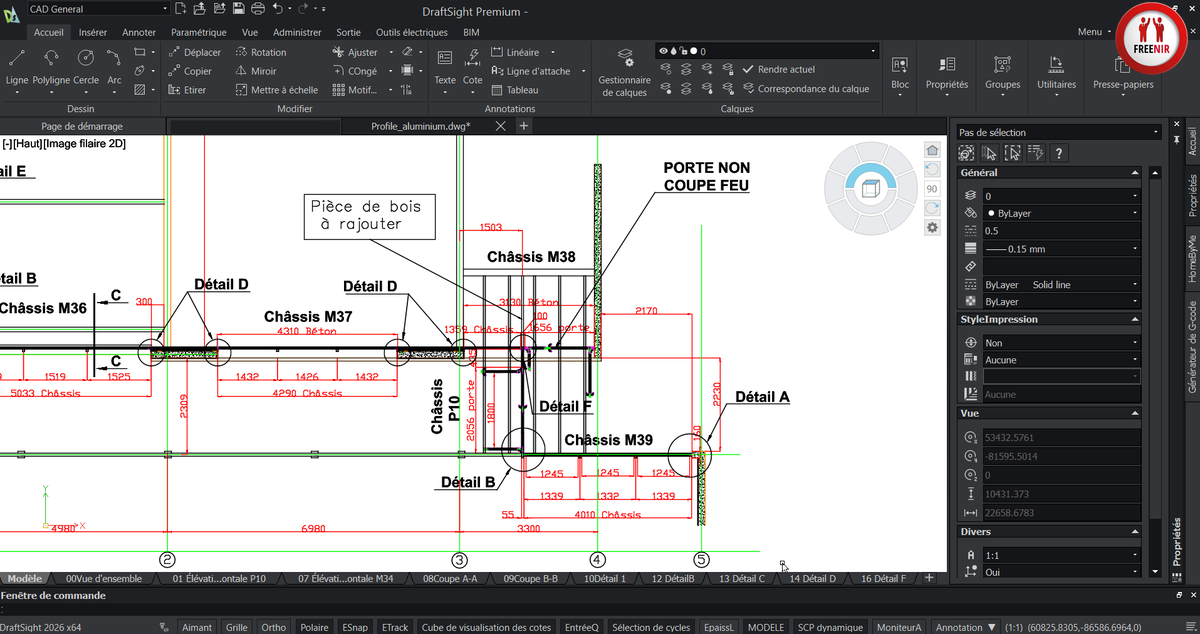Screen dimensions: 1200x634
Task: Click the navigation cube settings gear
Action: pos(932,227)
